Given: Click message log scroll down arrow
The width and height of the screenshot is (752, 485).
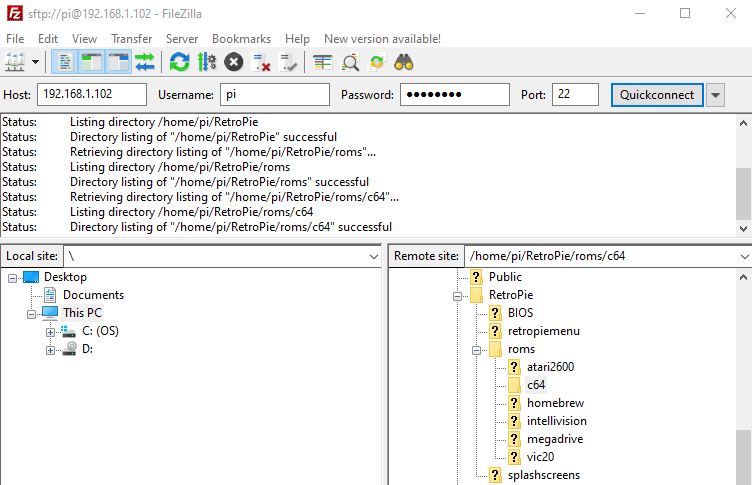Looking at the screenshot, I should (x=743, y=229).
